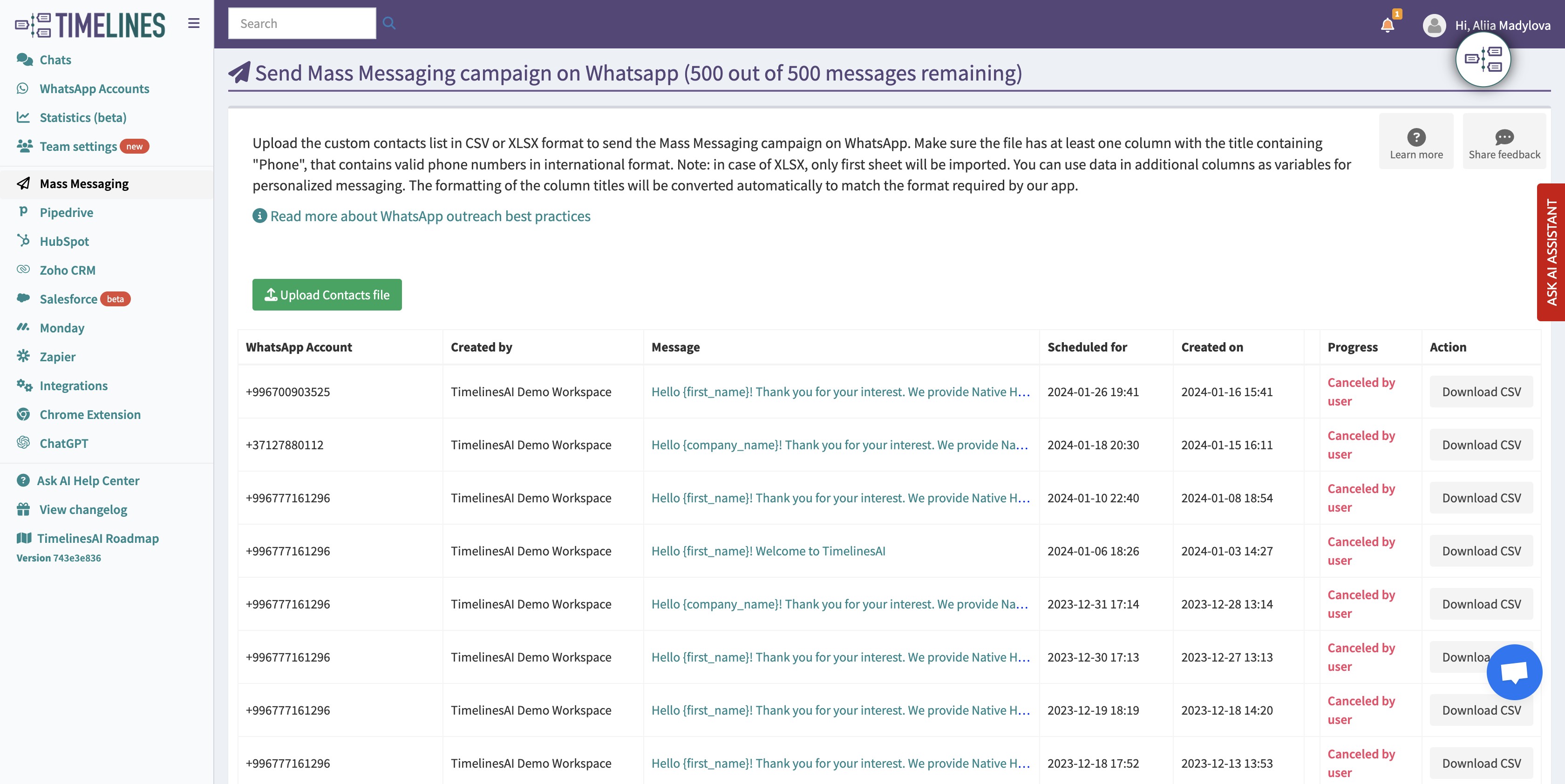The width and height of the screenshot is (1565, 784).
Task: Click the notification bell icon
Action: click(x=1387, y=25)
